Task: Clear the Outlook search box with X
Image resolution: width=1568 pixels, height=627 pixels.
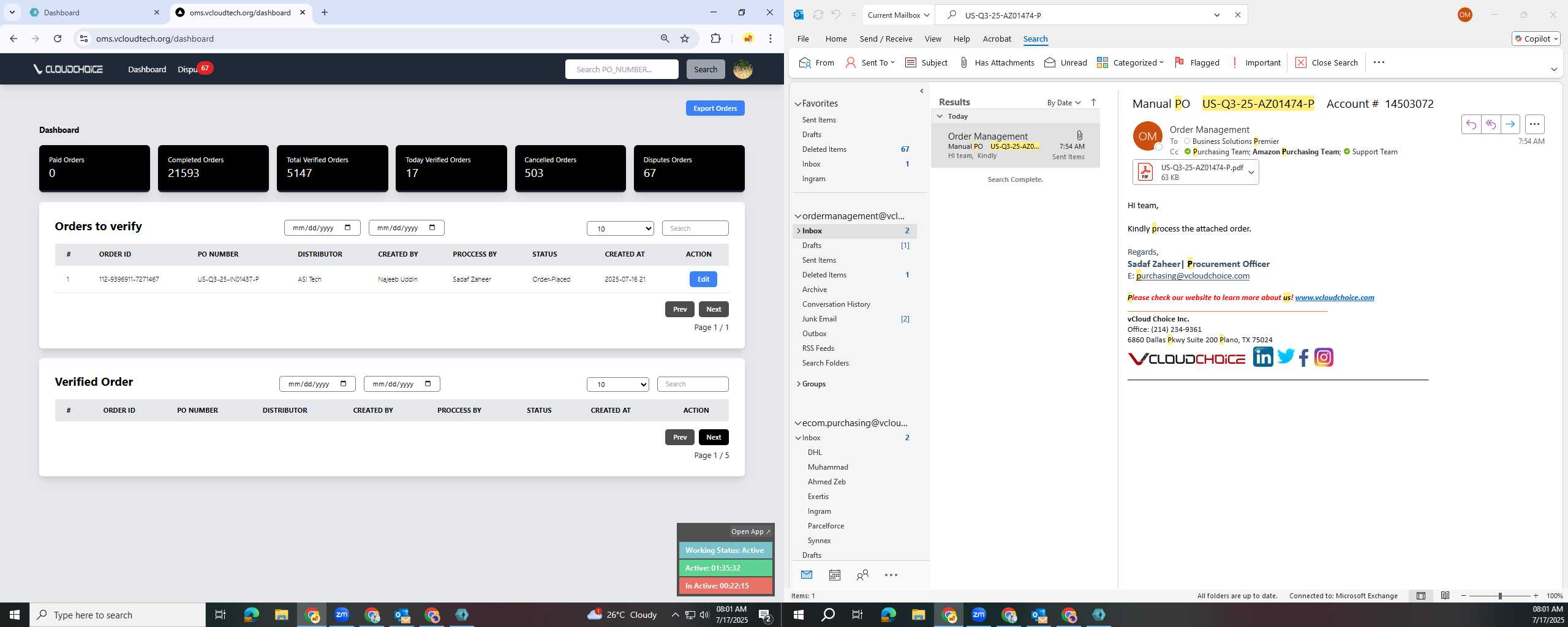Action: (1237, 15)
